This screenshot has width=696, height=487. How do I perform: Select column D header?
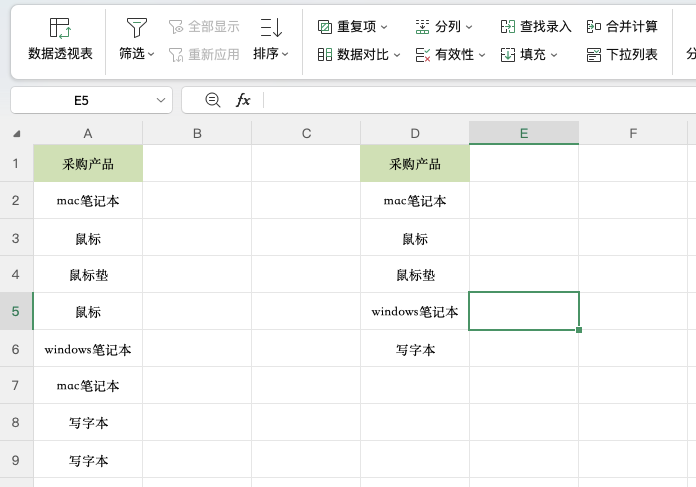tap(415, 133)
